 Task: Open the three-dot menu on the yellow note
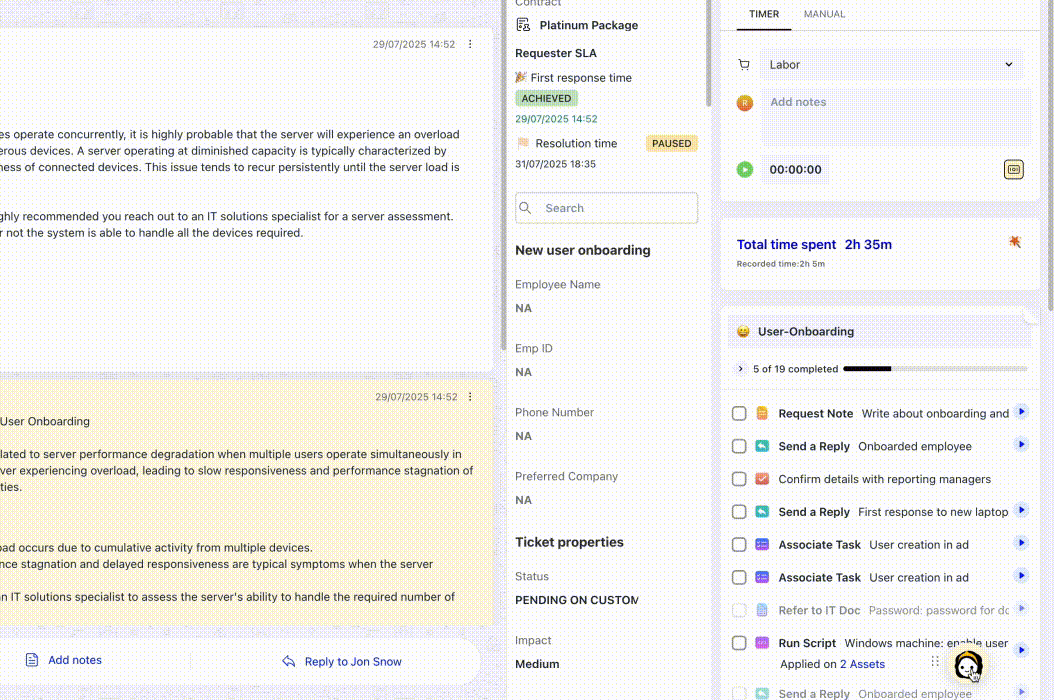pos(470,397)
